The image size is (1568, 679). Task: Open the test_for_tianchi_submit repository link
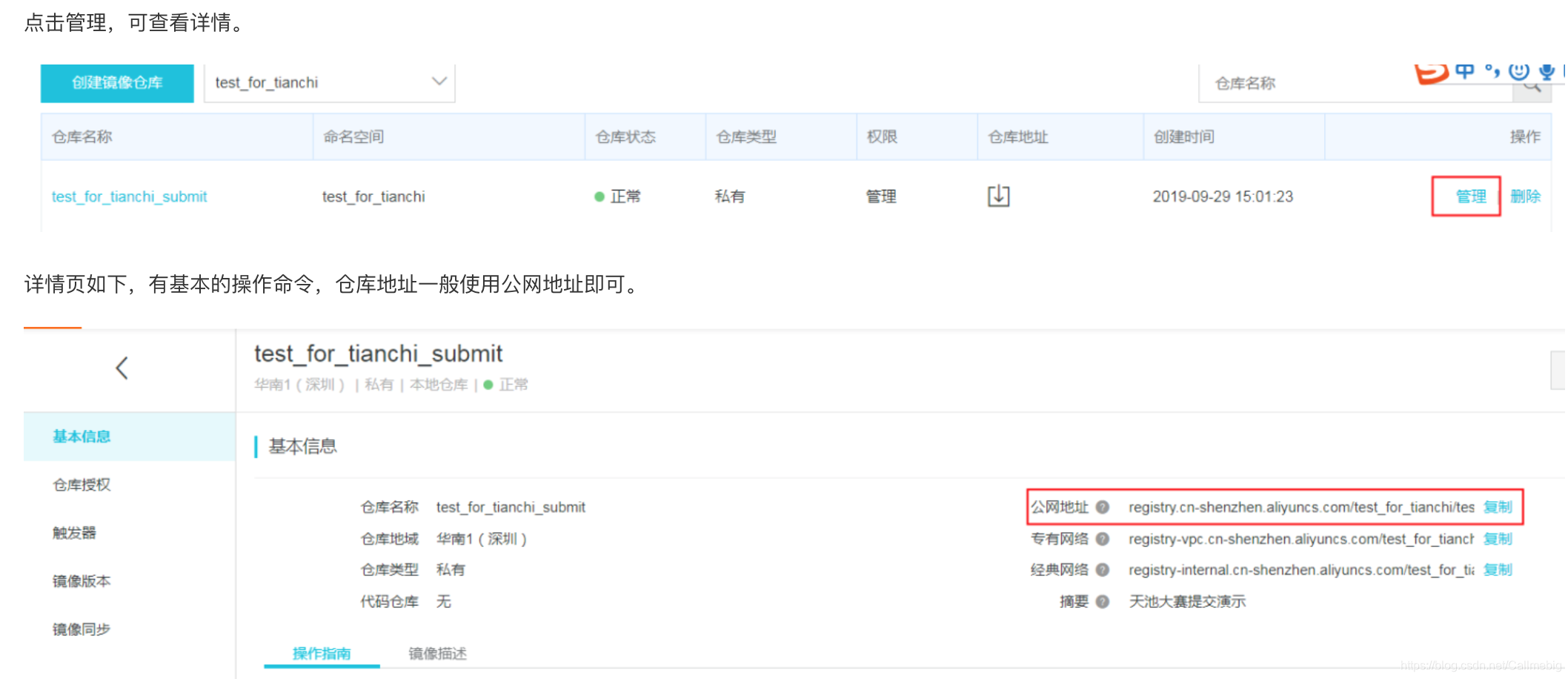click(x=129, y=196)
